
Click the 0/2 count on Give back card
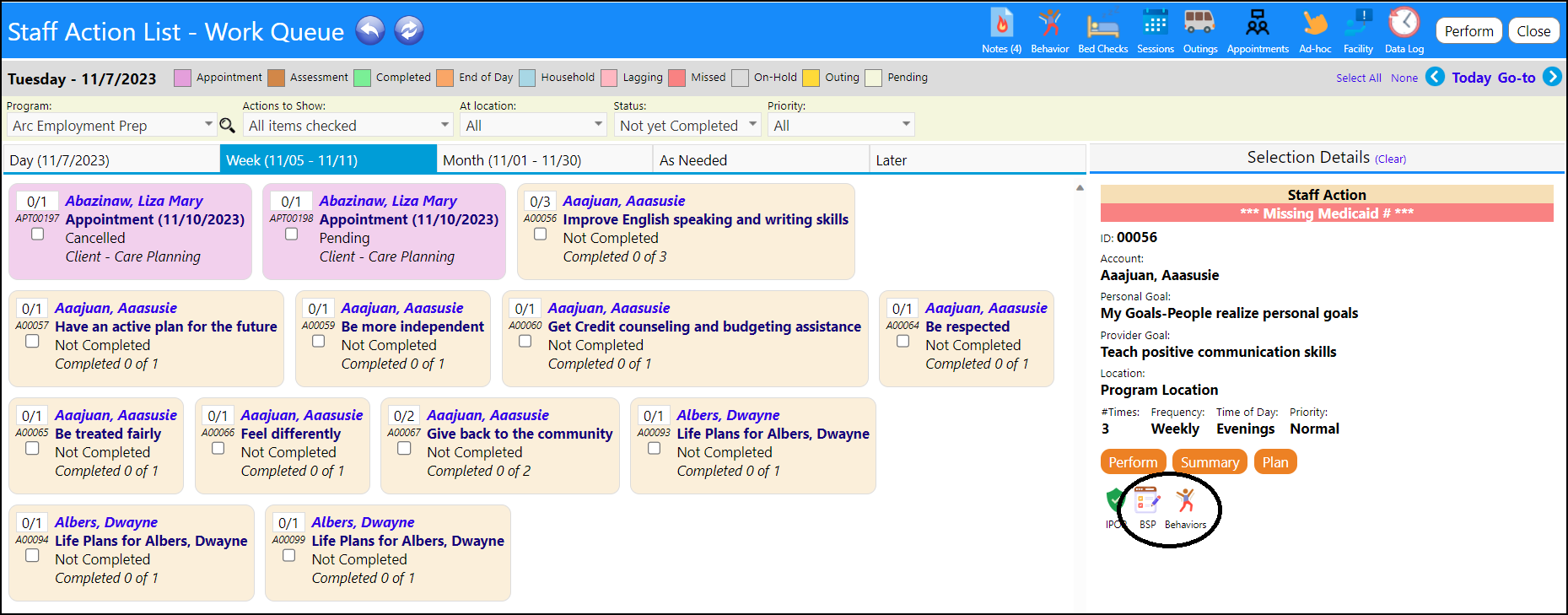[x=404, y=416]
